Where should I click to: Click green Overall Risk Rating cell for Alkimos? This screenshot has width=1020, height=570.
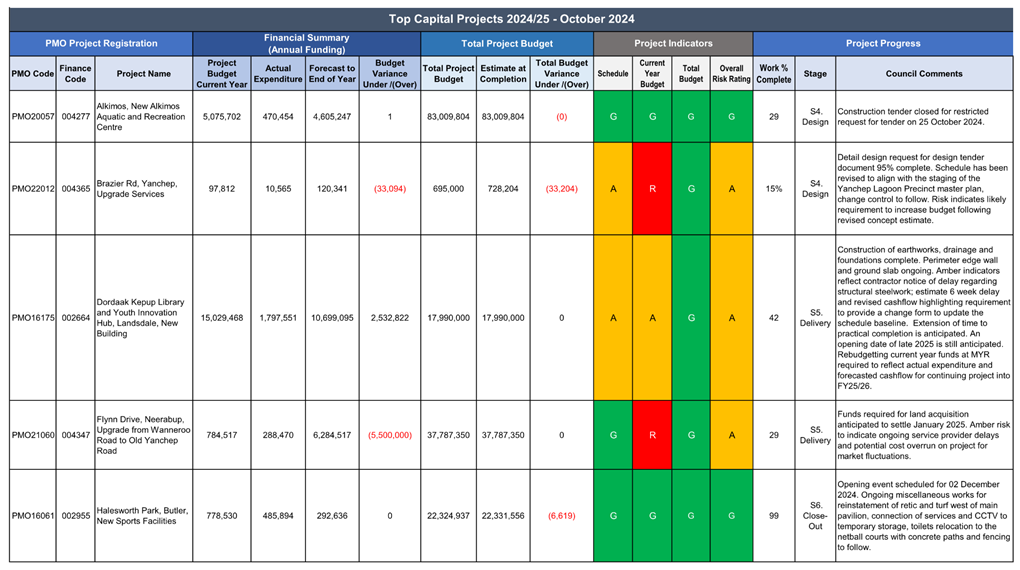[732, 117]
